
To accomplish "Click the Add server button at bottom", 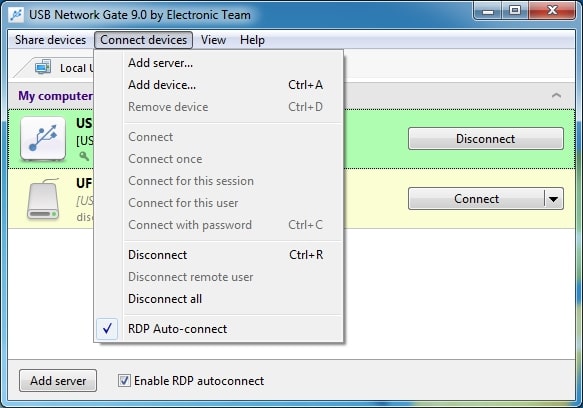I will pos(58,380).
